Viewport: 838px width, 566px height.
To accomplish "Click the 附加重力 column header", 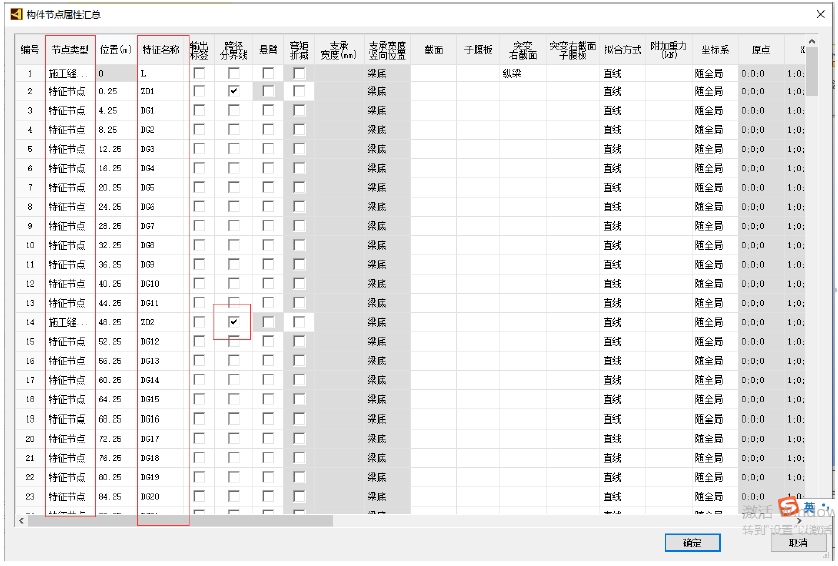I will 669,50.
